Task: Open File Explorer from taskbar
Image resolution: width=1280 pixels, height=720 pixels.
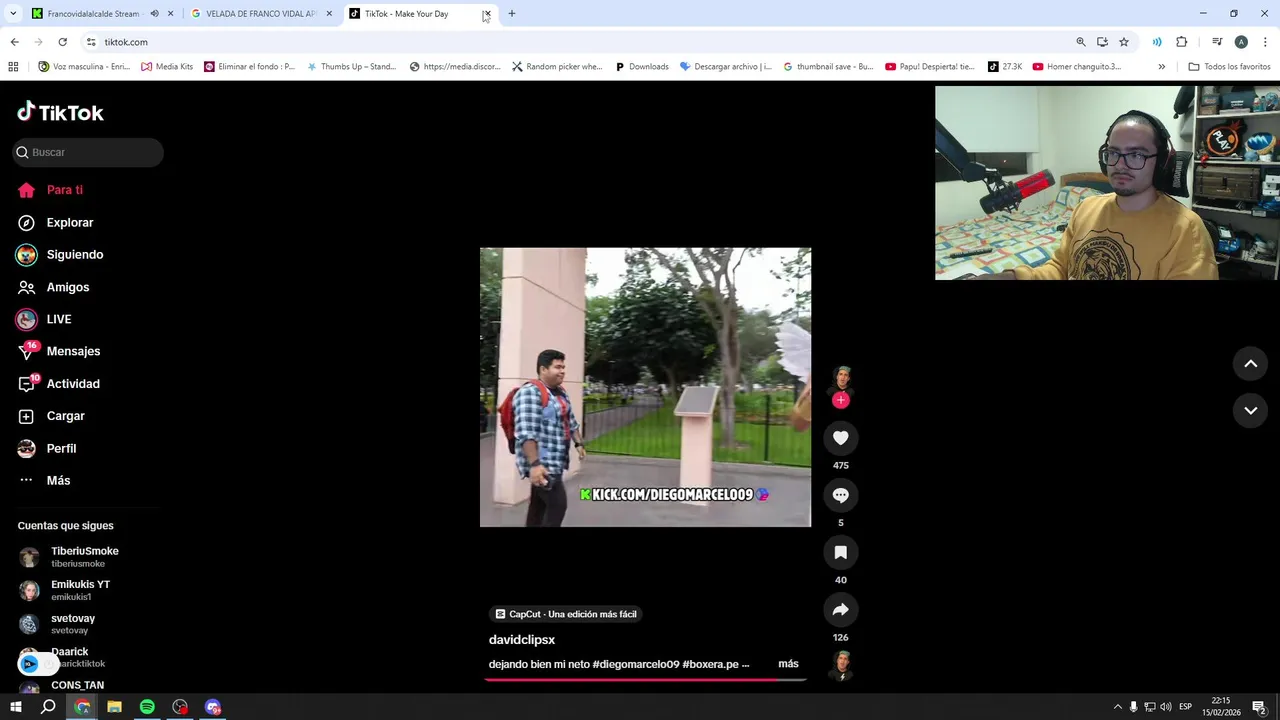Action: (114, 707)
